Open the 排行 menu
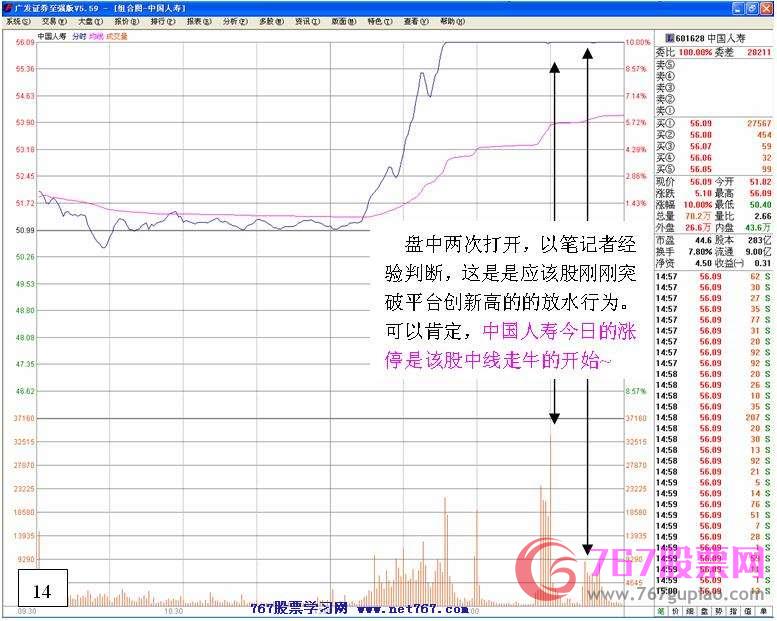 point(163,22)
